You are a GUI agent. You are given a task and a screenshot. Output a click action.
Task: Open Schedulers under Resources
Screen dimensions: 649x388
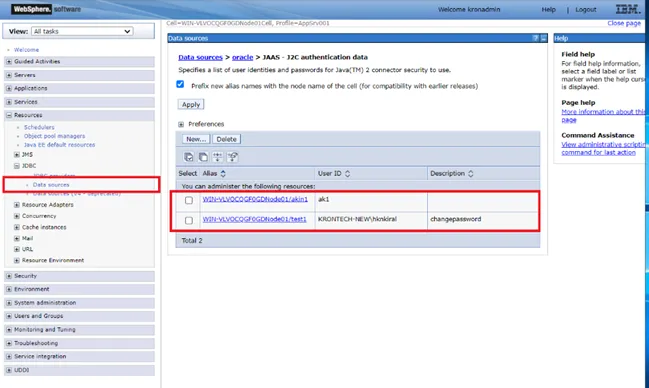[x=39, y=127]
